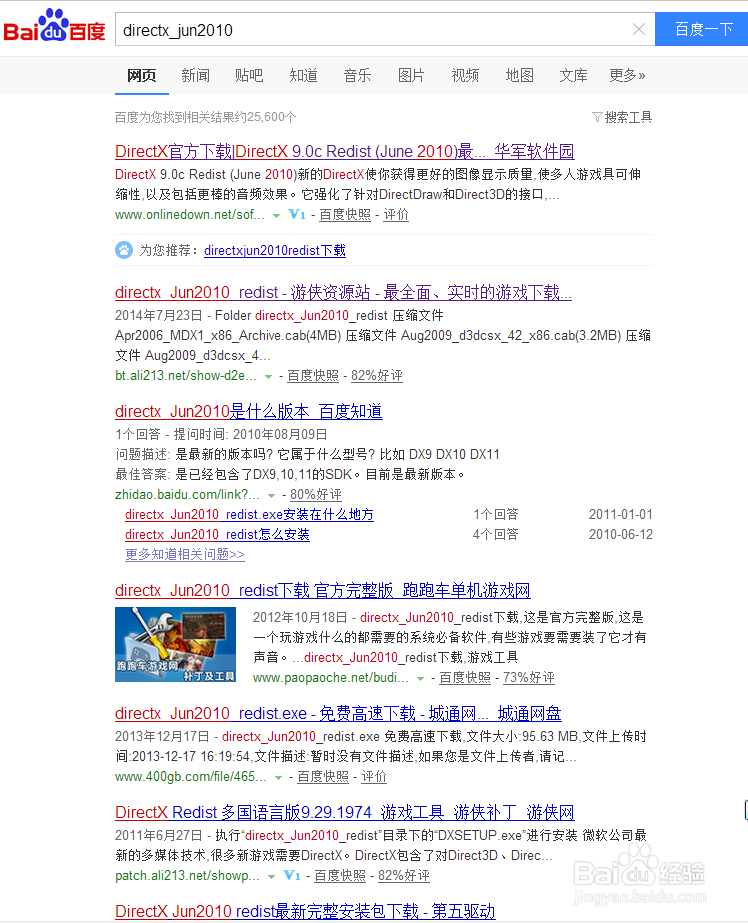Click the patch.ali213.net/showp... URL
The image size is (748, 923).
click(x=187, y=876)
